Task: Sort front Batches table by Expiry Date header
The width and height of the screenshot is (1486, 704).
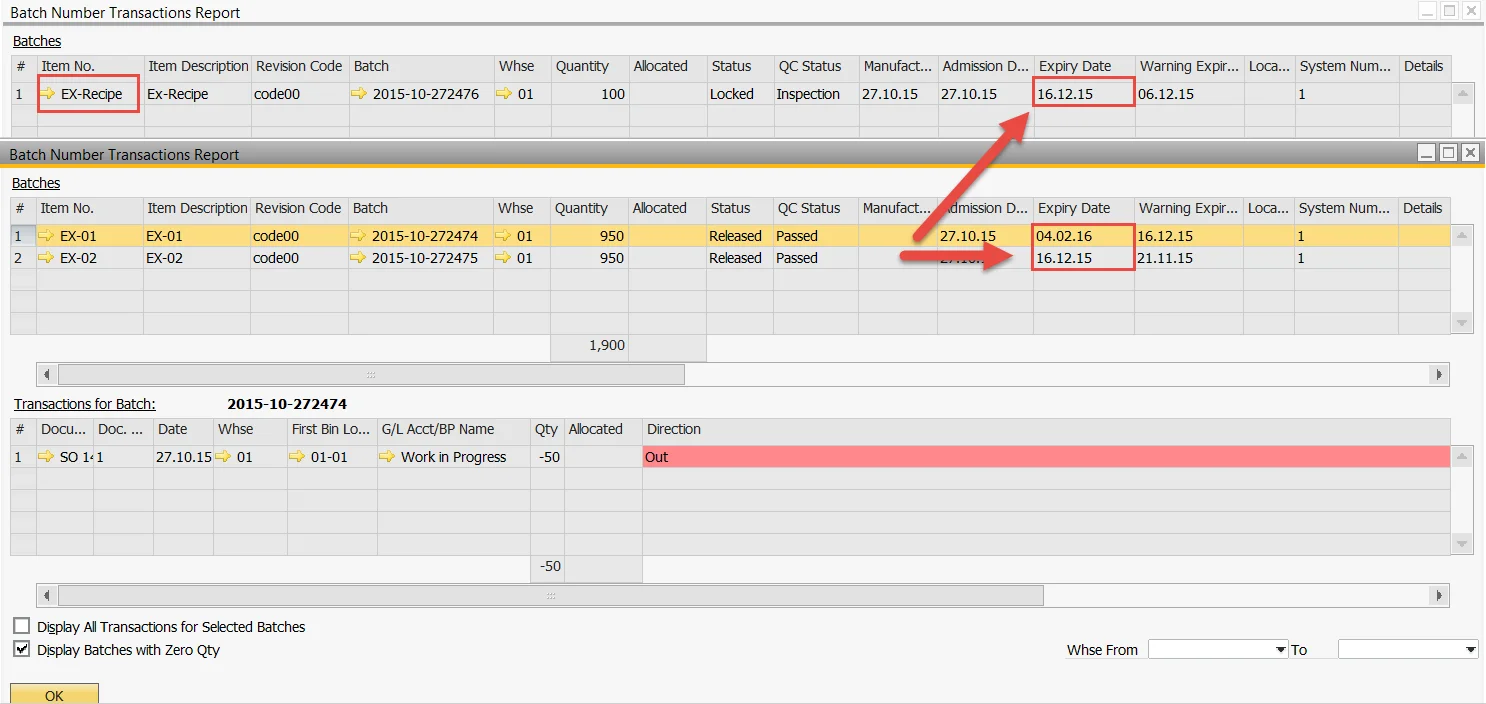Action: coord(1084,208)
